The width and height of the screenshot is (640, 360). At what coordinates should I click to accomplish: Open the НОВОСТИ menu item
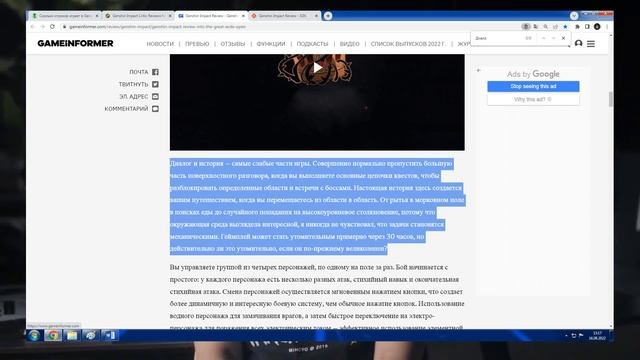[160, 44]
